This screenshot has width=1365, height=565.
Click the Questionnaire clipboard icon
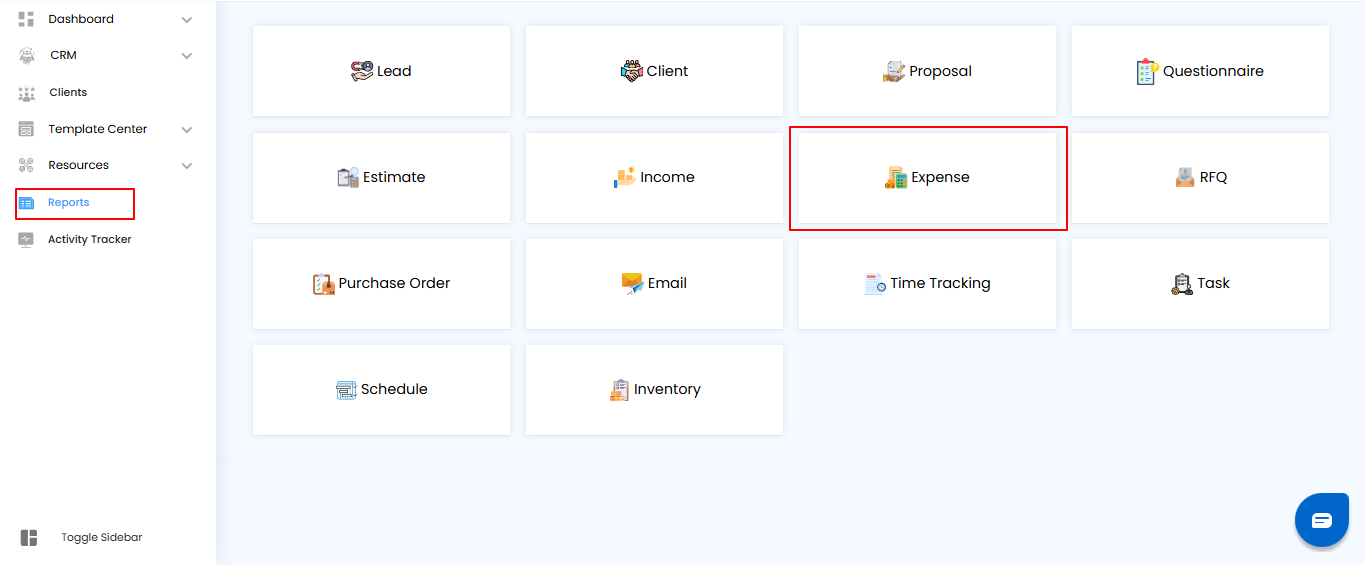click(1146, 71)
